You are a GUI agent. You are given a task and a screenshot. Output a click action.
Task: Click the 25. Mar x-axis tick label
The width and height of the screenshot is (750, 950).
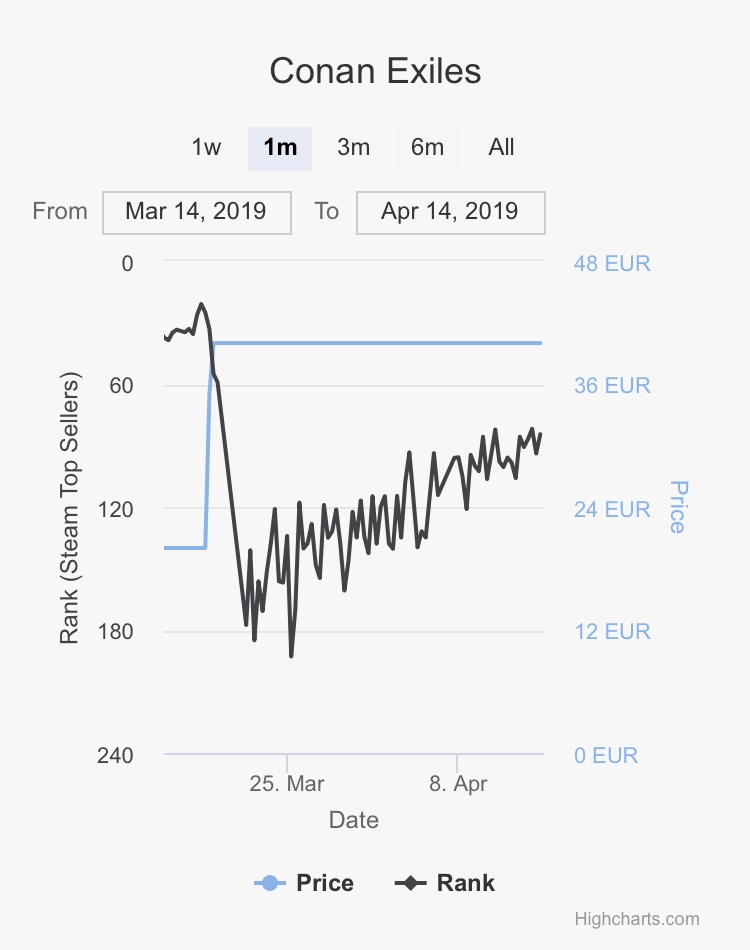coord(287,783)
